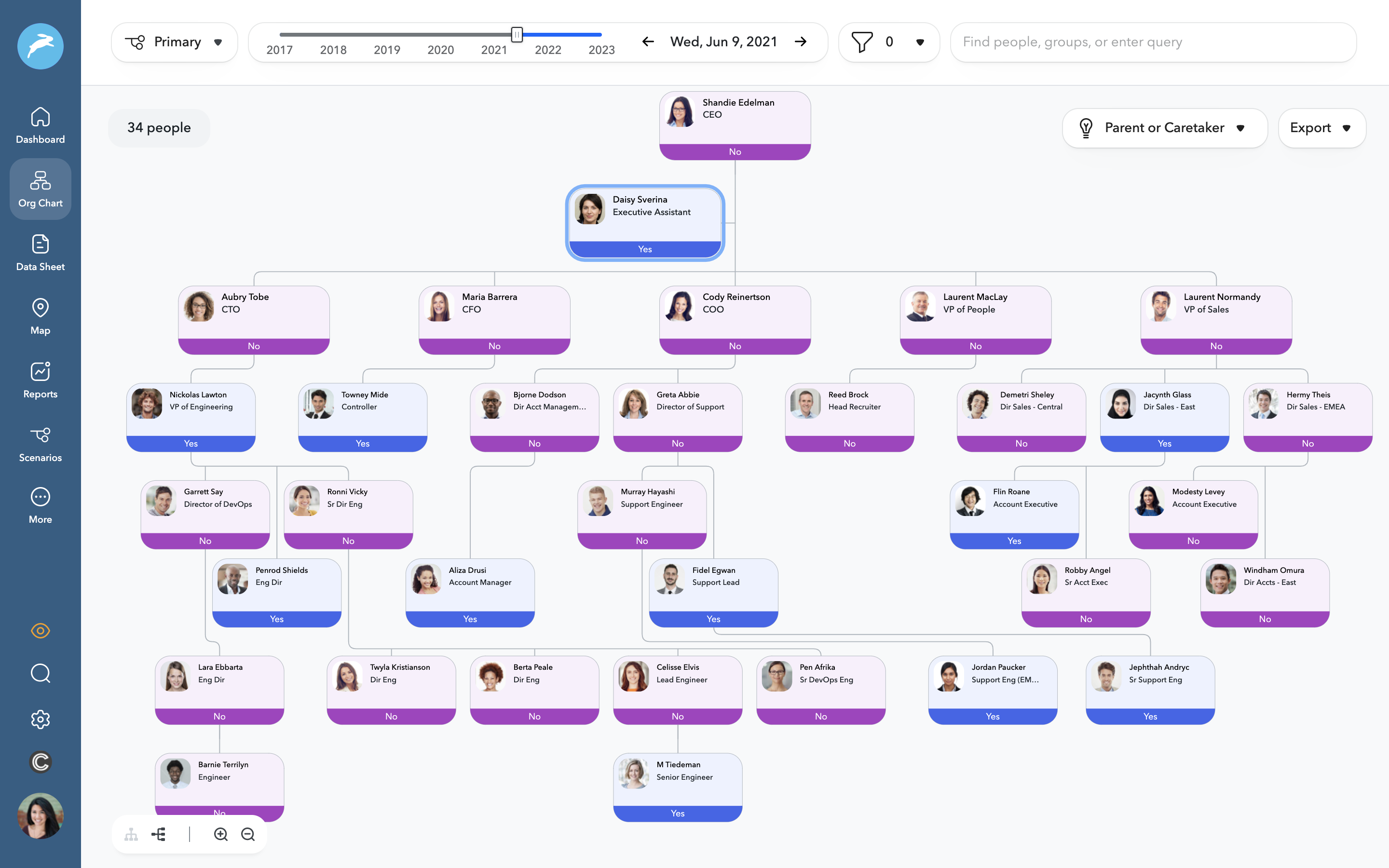Expand the filter count dropdown
Image resolution: width=1389 pixels, height=868 pixels.
(920, 41)
